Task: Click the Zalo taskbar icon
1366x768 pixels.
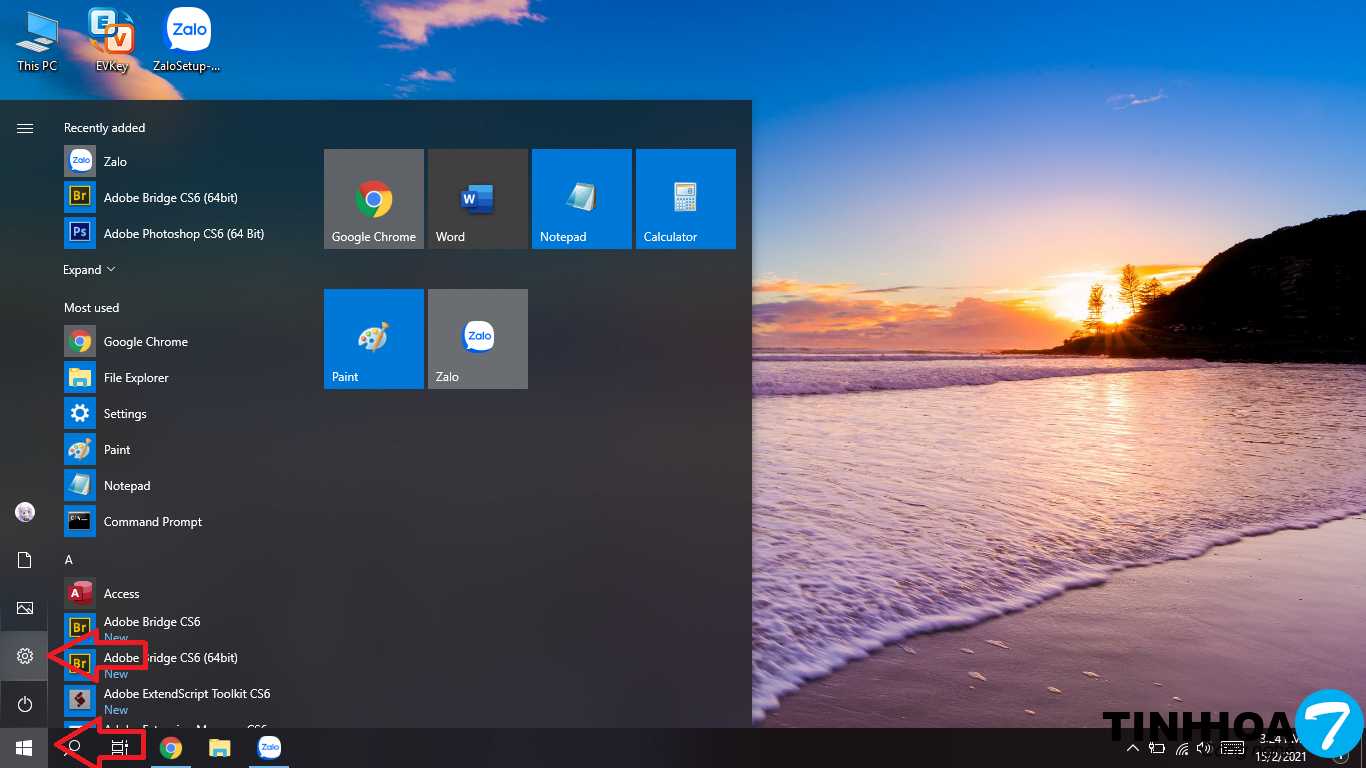Action: (269, 747)
